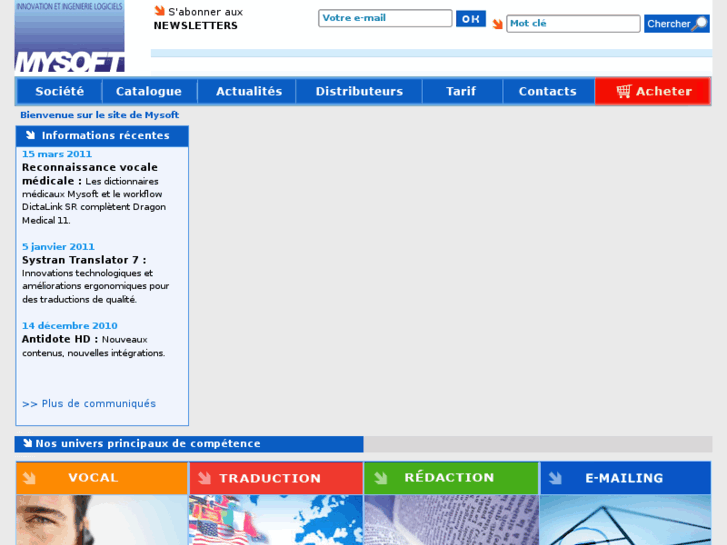Click the arrow icon in Informations récentes header
Viewport: 727px width, 545px height.
coord(31,135)
